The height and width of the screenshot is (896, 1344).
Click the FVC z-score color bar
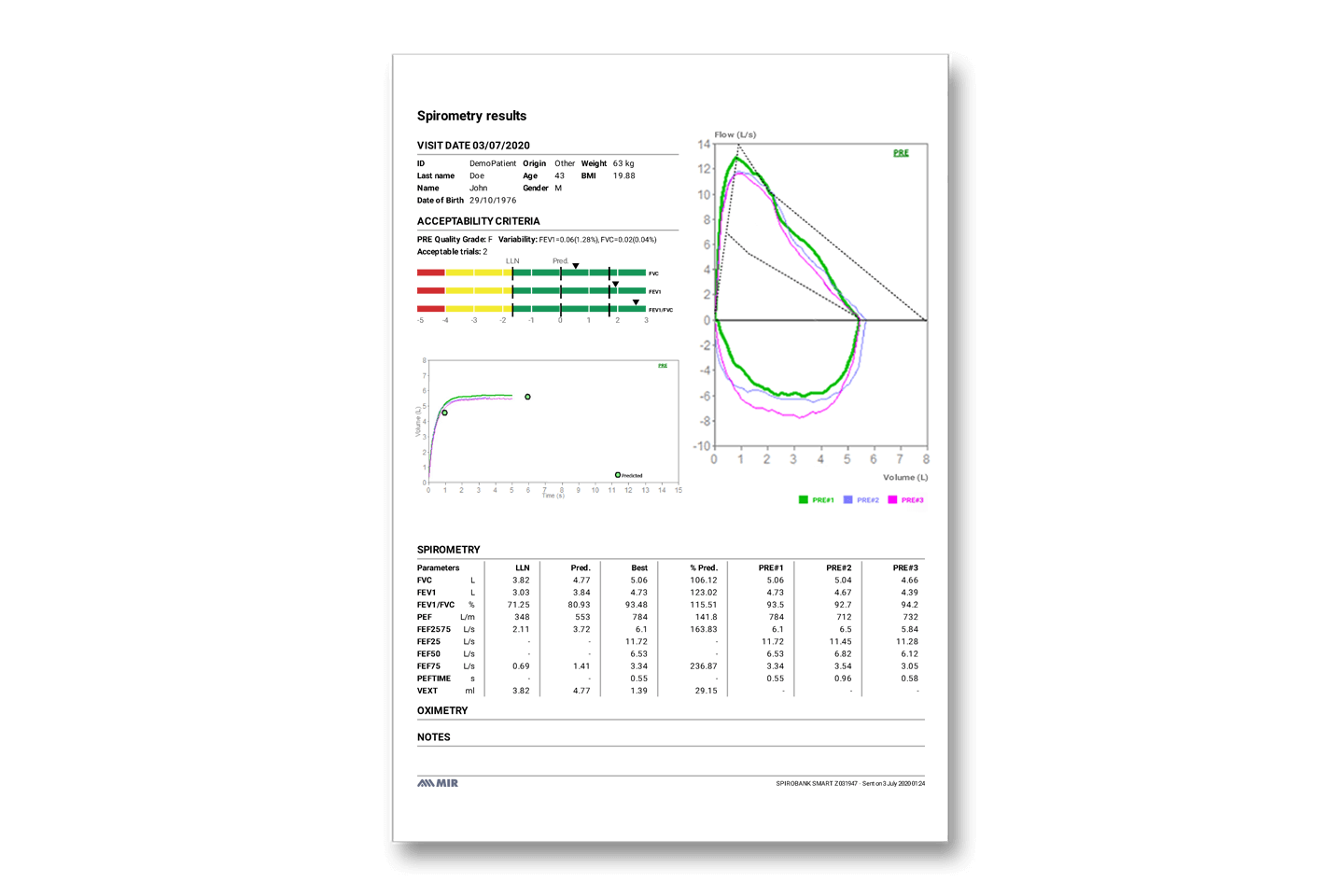(531, 273)
